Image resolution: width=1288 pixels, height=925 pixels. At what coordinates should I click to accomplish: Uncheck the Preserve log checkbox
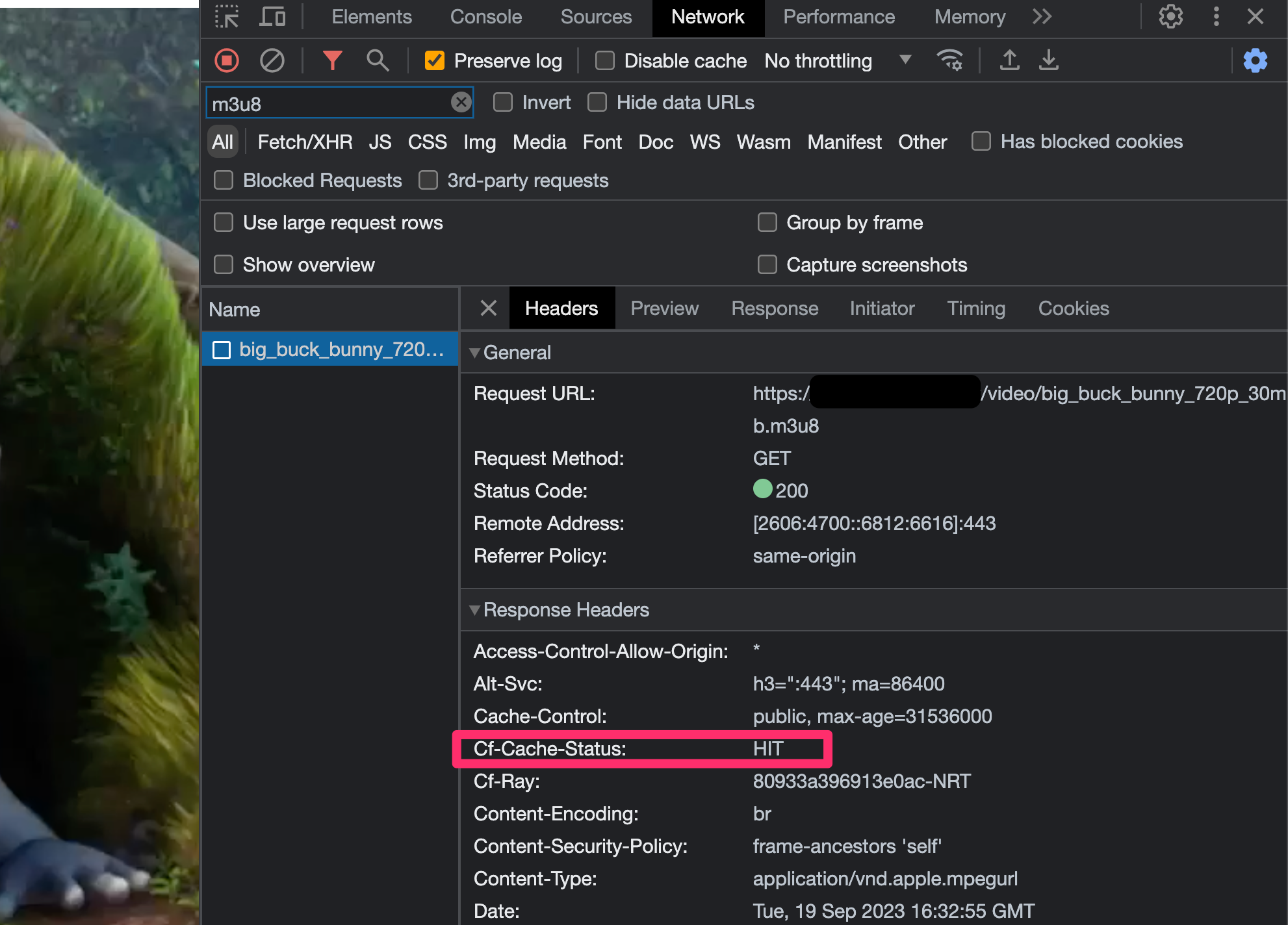435,60
